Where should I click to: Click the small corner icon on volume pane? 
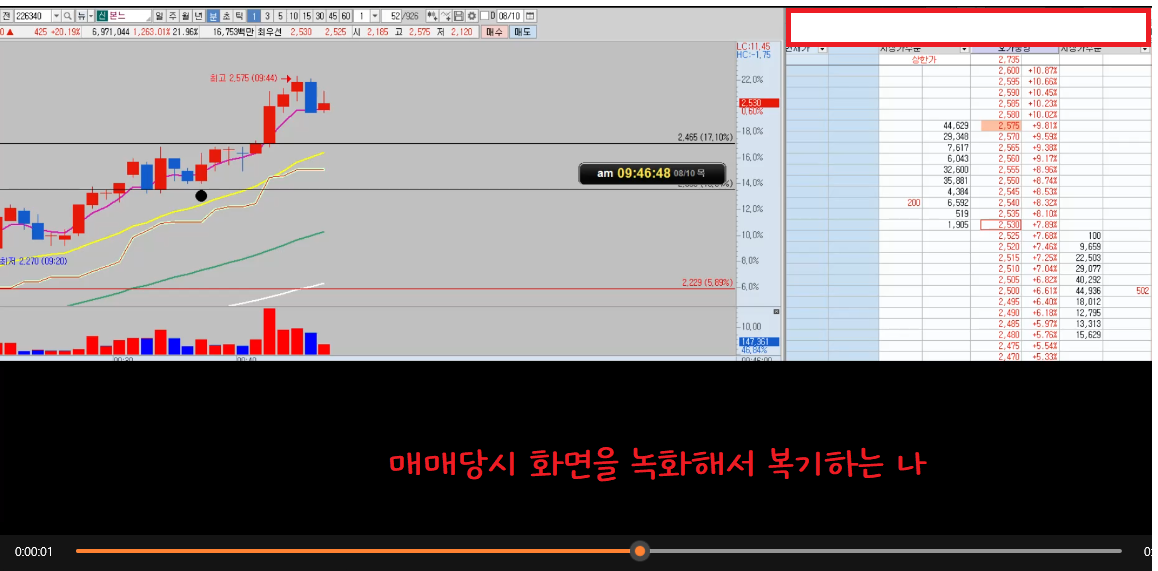(x=775, y=312)
